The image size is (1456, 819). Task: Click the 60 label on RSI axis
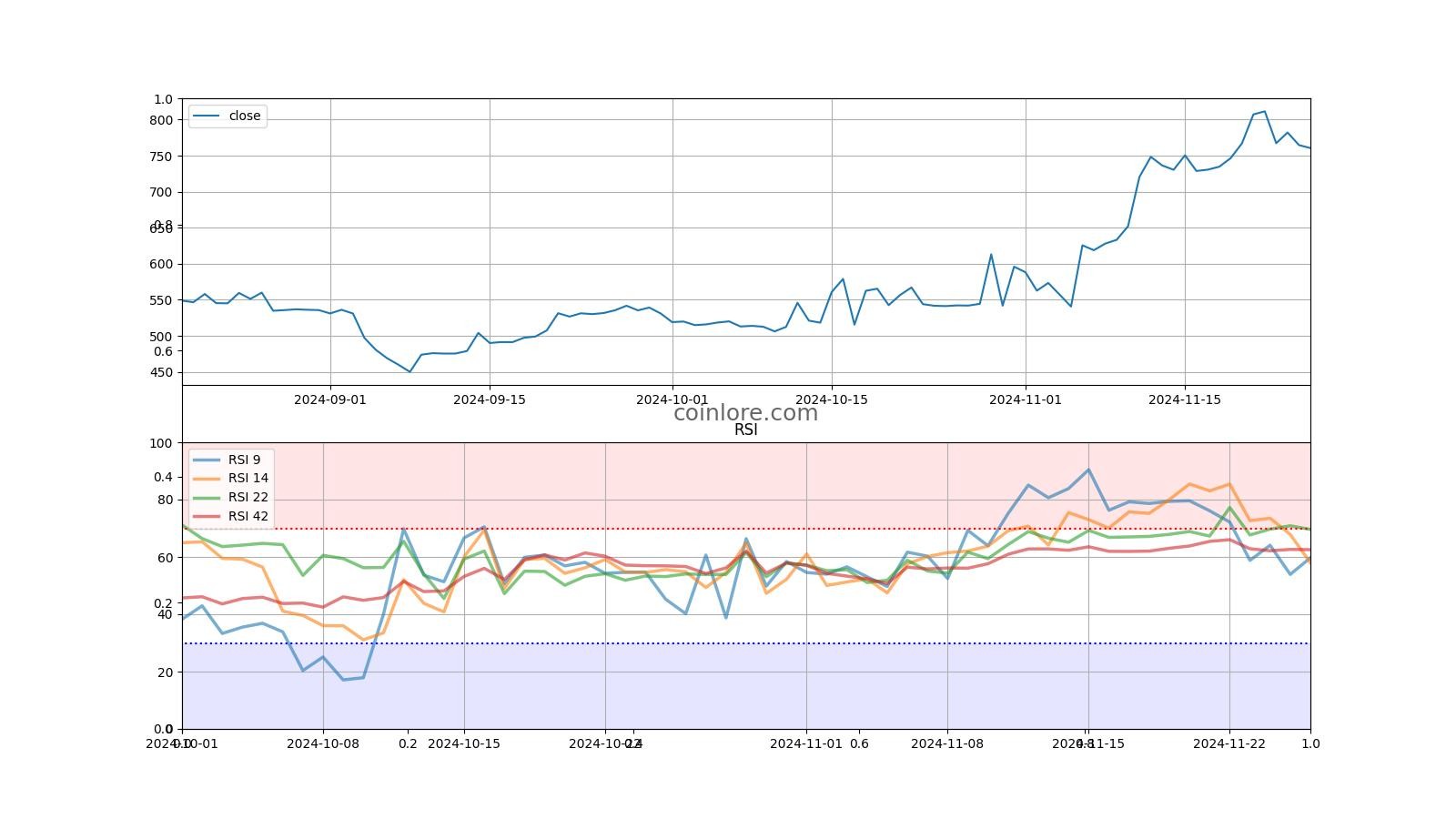pyautogui.click(x=165, y=558)
